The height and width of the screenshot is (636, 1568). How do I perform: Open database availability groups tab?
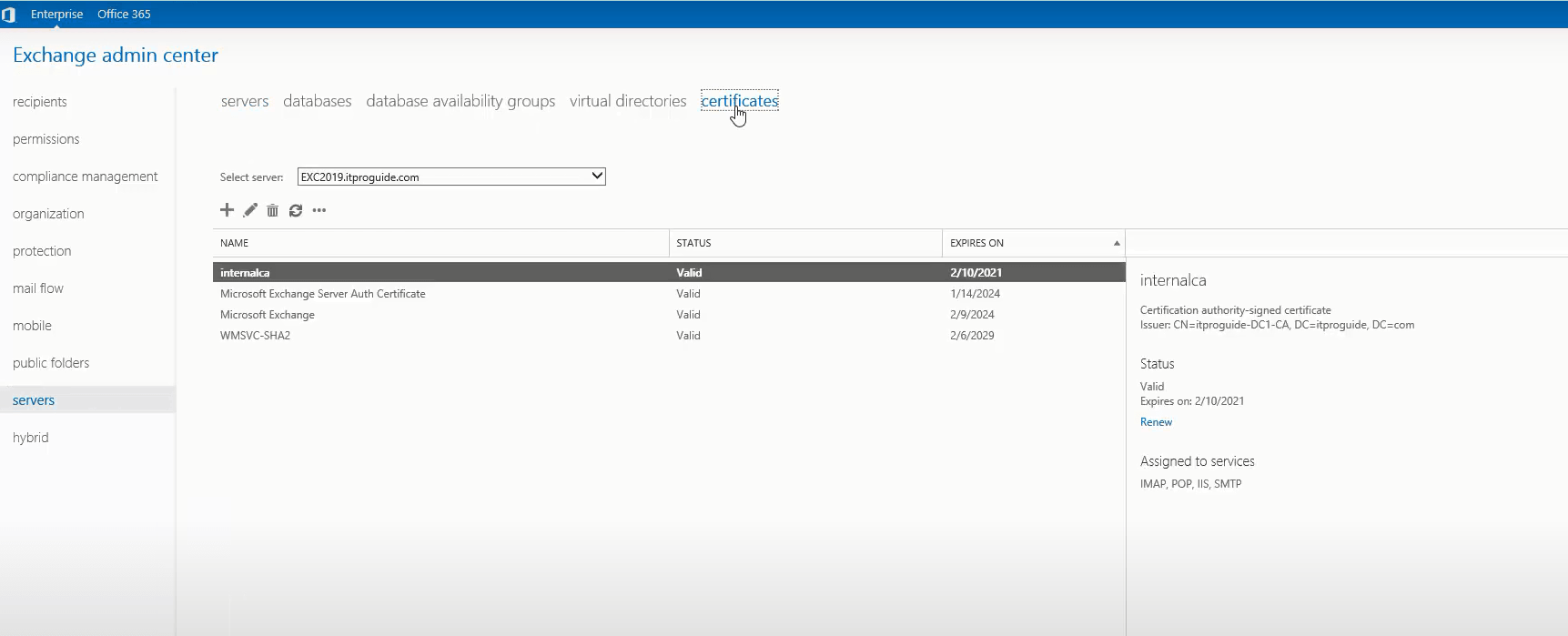[x=460, y=101]
